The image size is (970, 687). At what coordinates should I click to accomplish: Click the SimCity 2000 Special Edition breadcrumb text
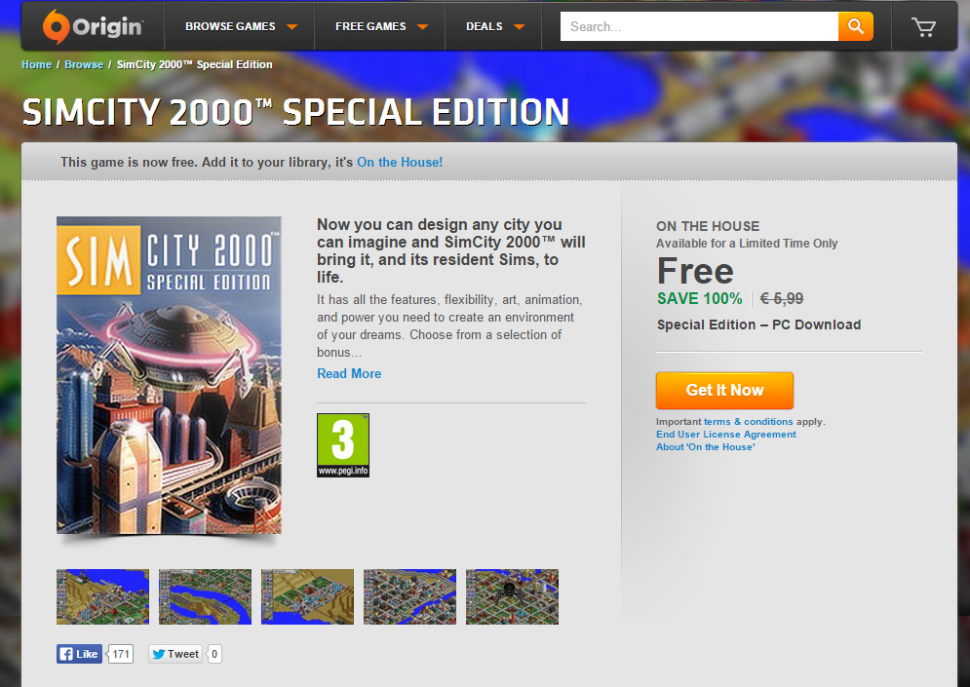click(194, 64)
